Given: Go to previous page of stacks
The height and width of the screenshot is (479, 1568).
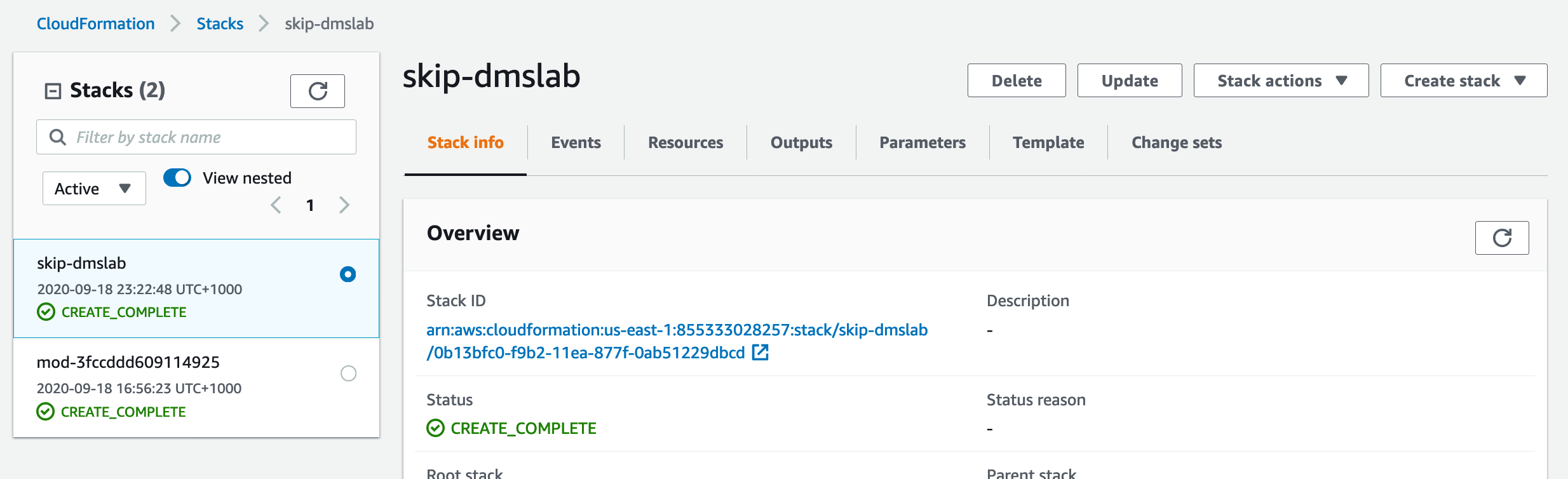Looking at the screenshot, I should point(276,205).
